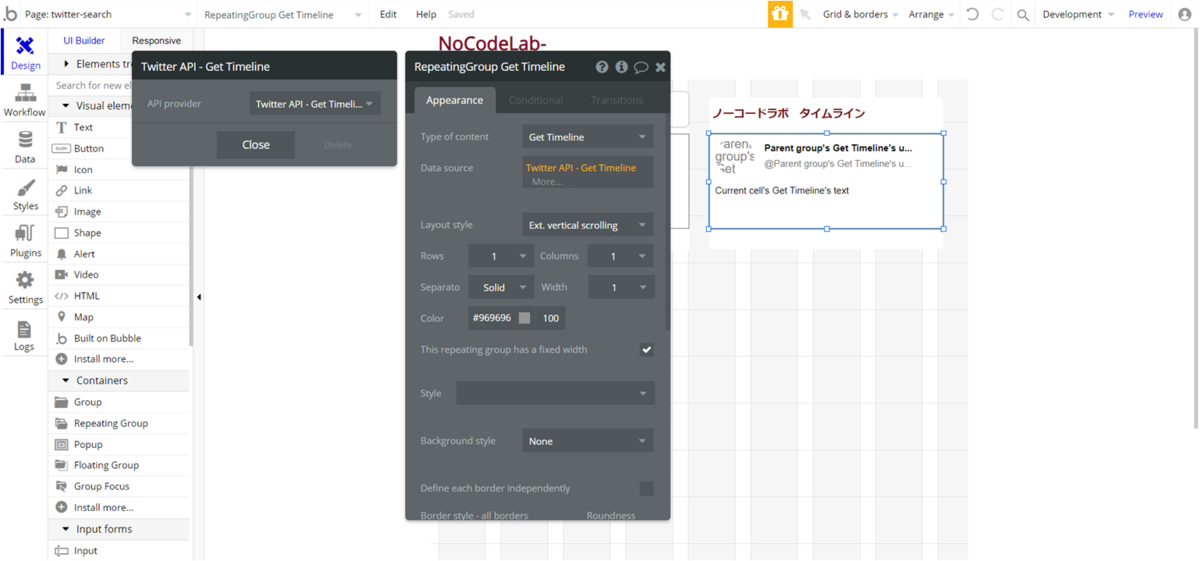The width and height of the screenshot is (1200, 561).
Task: Click the color hex #969696 field
Action: pos(492,318)
